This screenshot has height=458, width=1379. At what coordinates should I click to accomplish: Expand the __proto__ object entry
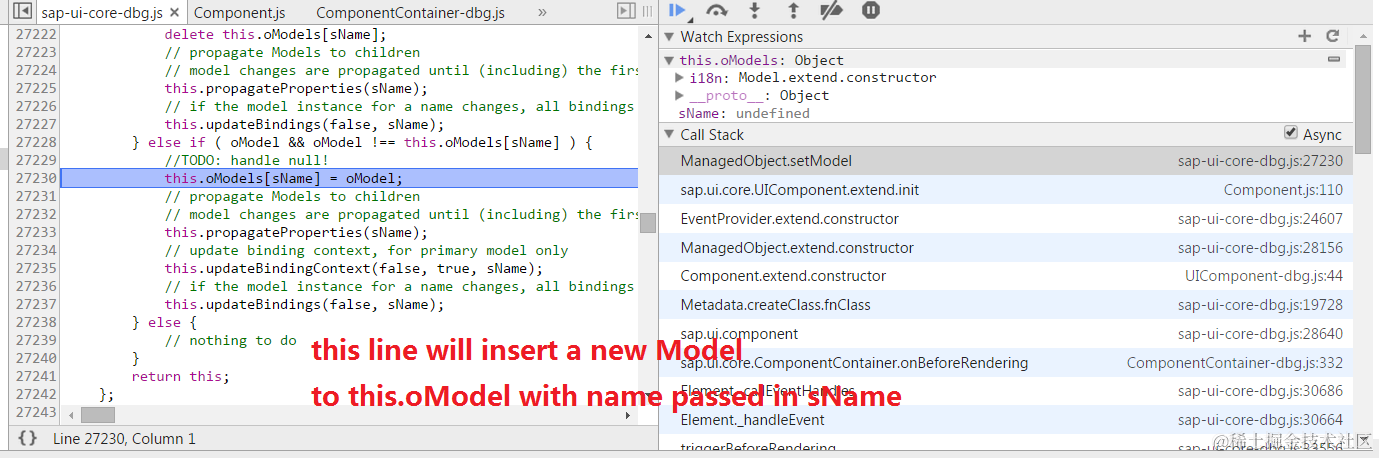tap(680, 96)
